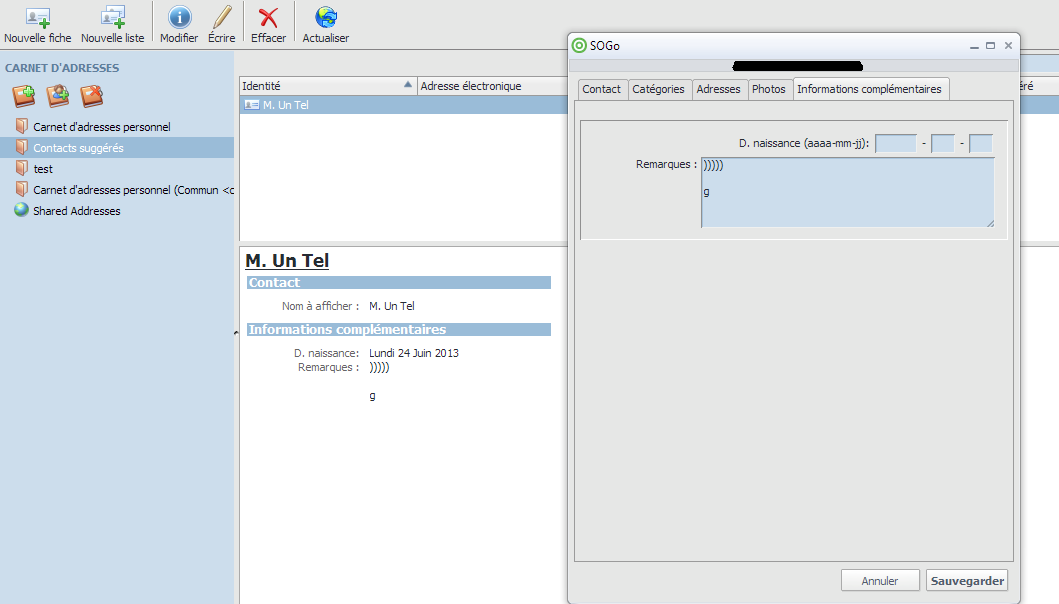
Task: Refresh the list with Actualiser
Action: (326, 18)
